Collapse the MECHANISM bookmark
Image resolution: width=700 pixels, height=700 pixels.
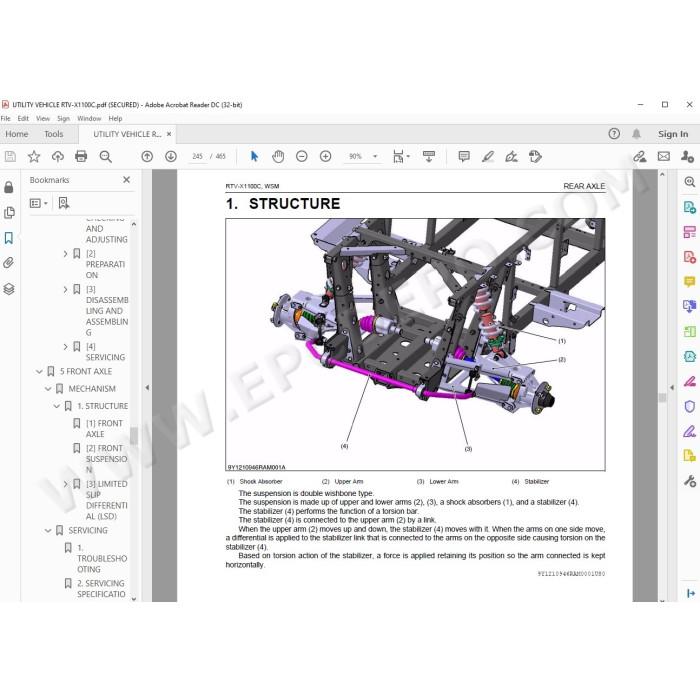(48, 389)
